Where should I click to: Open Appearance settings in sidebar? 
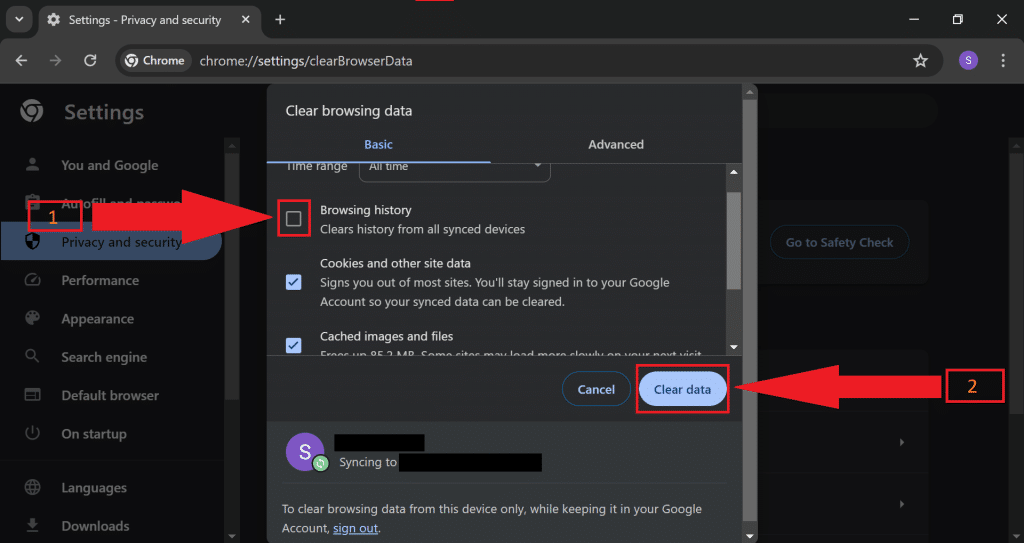(97, 319)
